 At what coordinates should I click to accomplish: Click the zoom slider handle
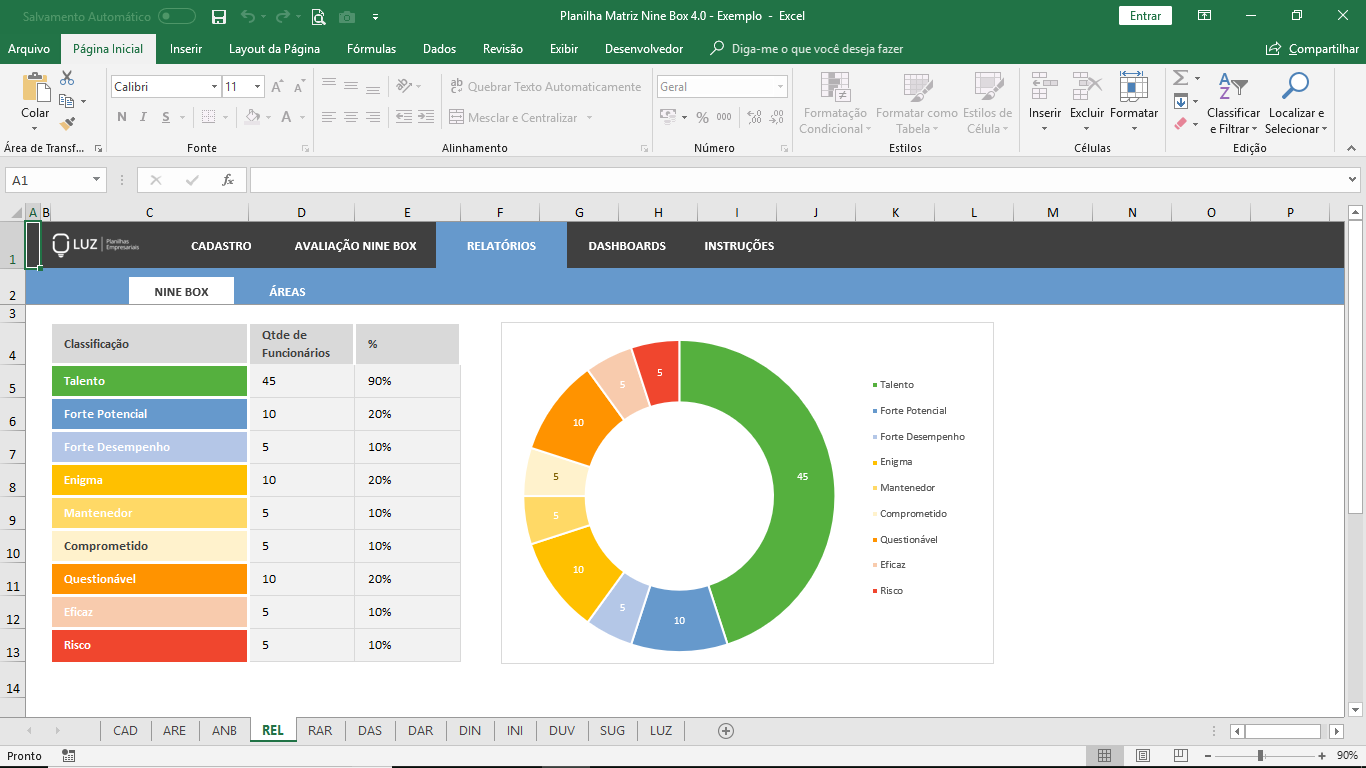[1260, 756]
